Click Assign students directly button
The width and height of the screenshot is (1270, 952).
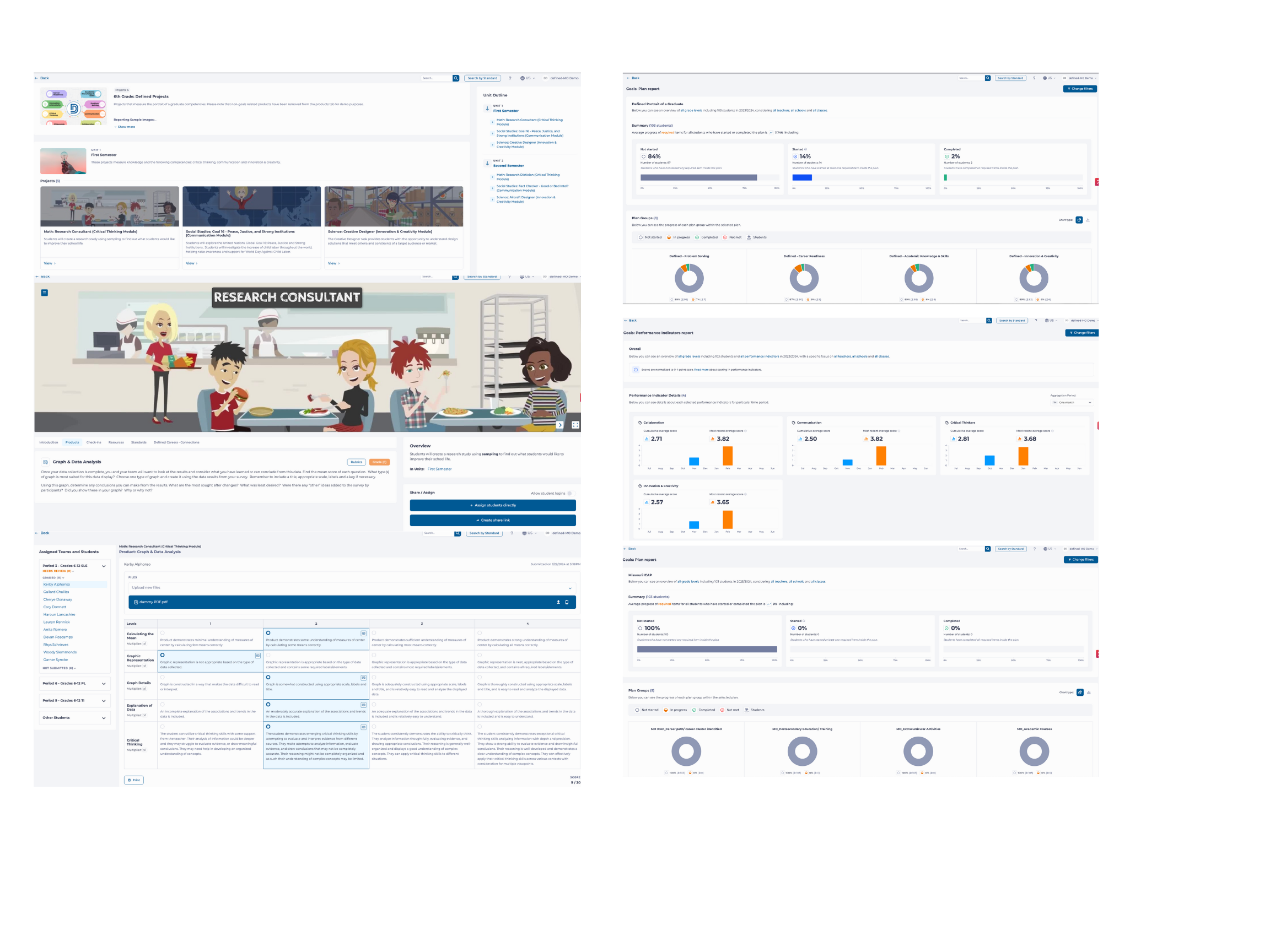tap(493, 505)
